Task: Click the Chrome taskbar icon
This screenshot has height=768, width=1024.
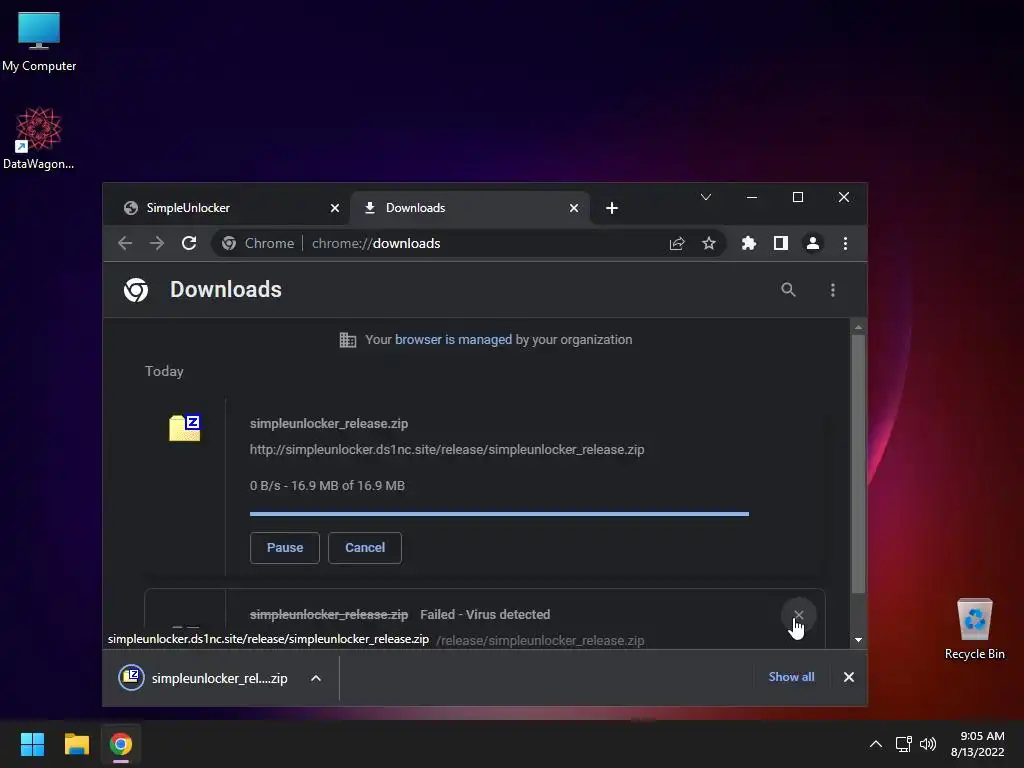Action: point(121,744)
